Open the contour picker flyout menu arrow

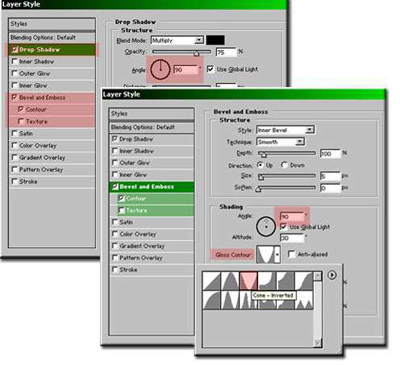pyautogui.click(x=332, y=275)
